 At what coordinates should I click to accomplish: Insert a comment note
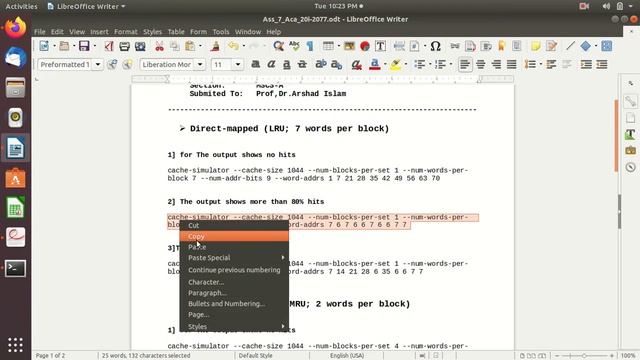tap(536, 46)
